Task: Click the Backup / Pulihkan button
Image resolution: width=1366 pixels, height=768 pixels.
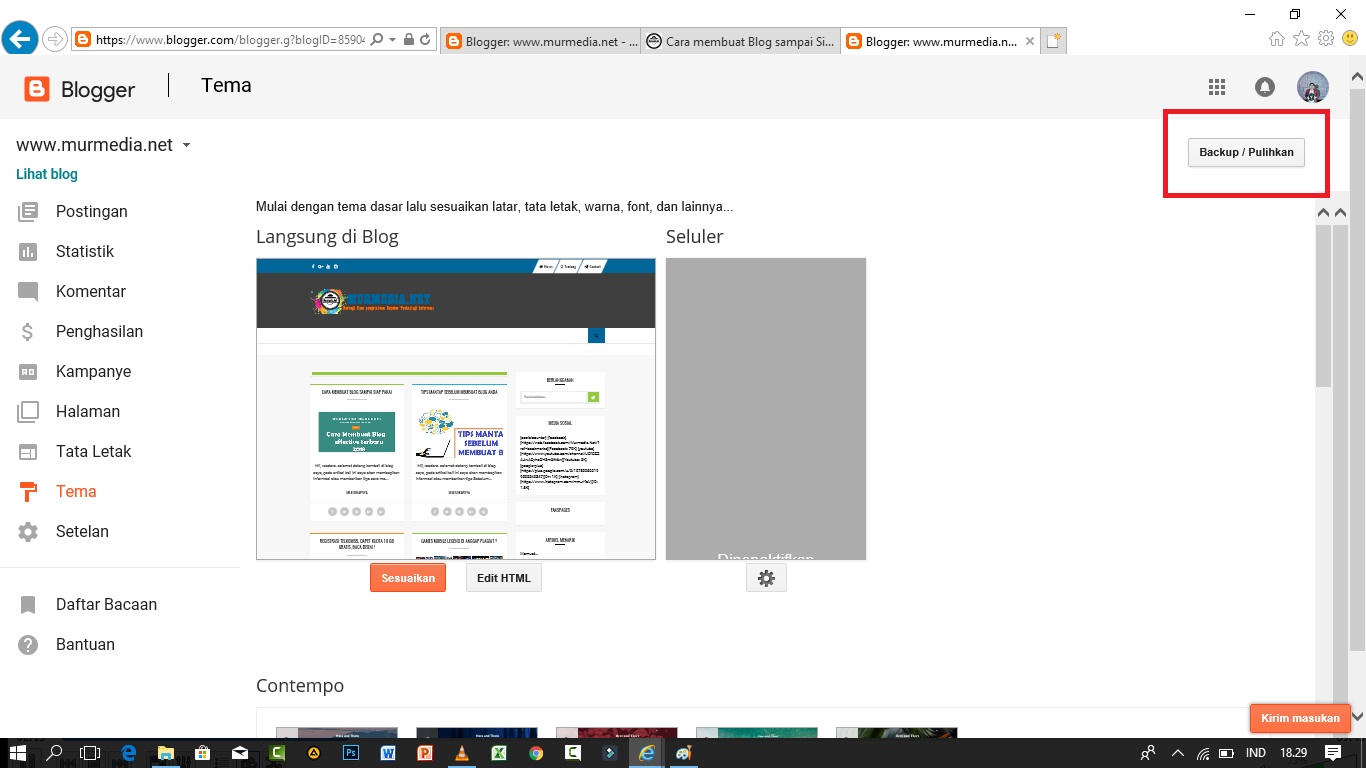Action: tap(1246, 152)
